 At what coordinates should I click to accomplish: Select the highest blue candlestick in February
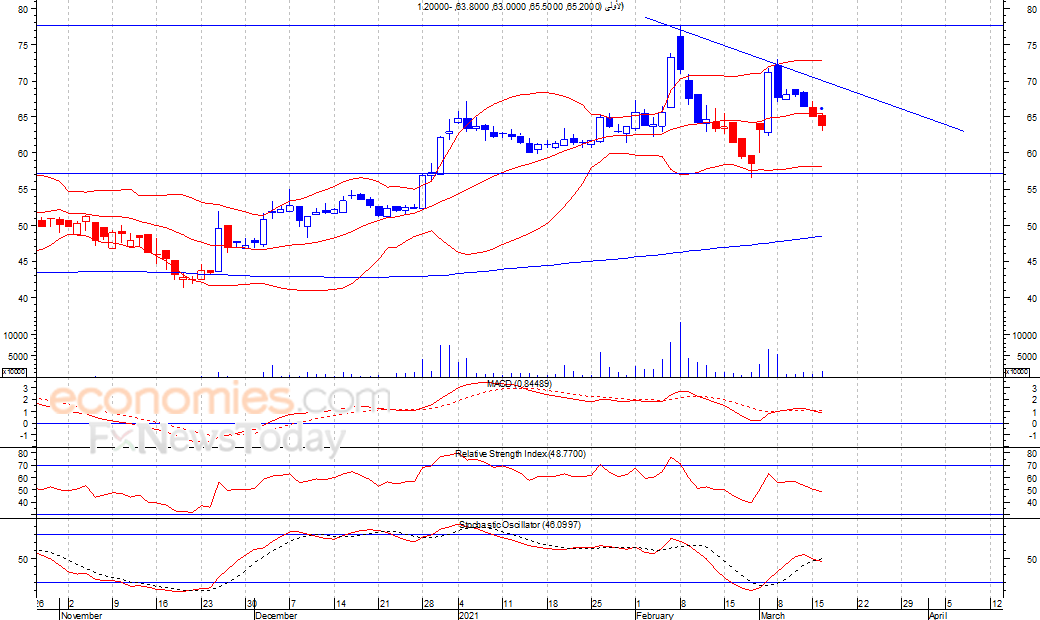(680, 52)
